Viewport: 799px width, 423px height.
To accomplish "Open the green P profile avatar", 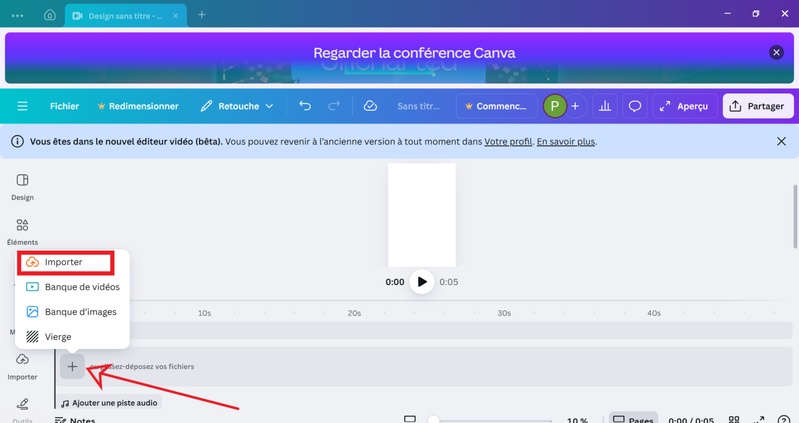I will 554,106.
